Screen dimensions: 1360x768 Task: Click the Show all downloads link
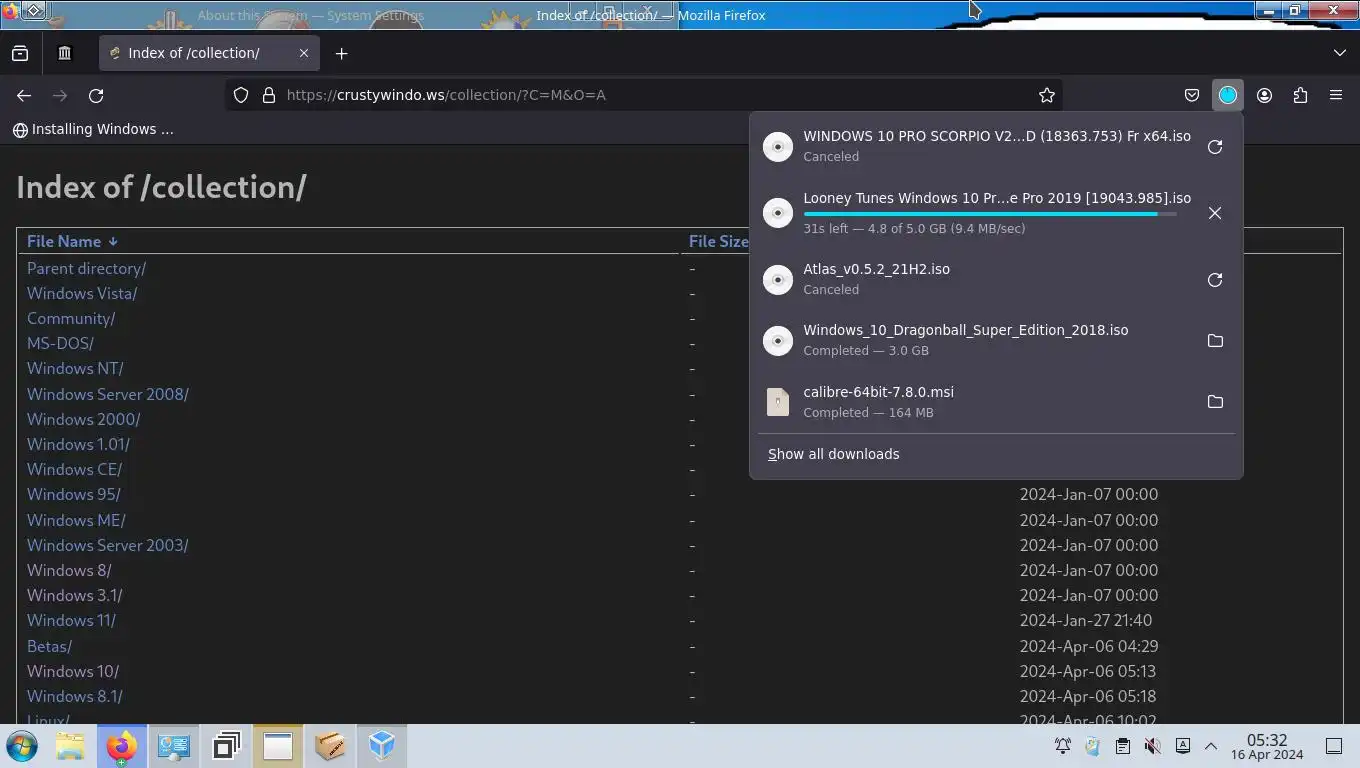tap(833, 454)
